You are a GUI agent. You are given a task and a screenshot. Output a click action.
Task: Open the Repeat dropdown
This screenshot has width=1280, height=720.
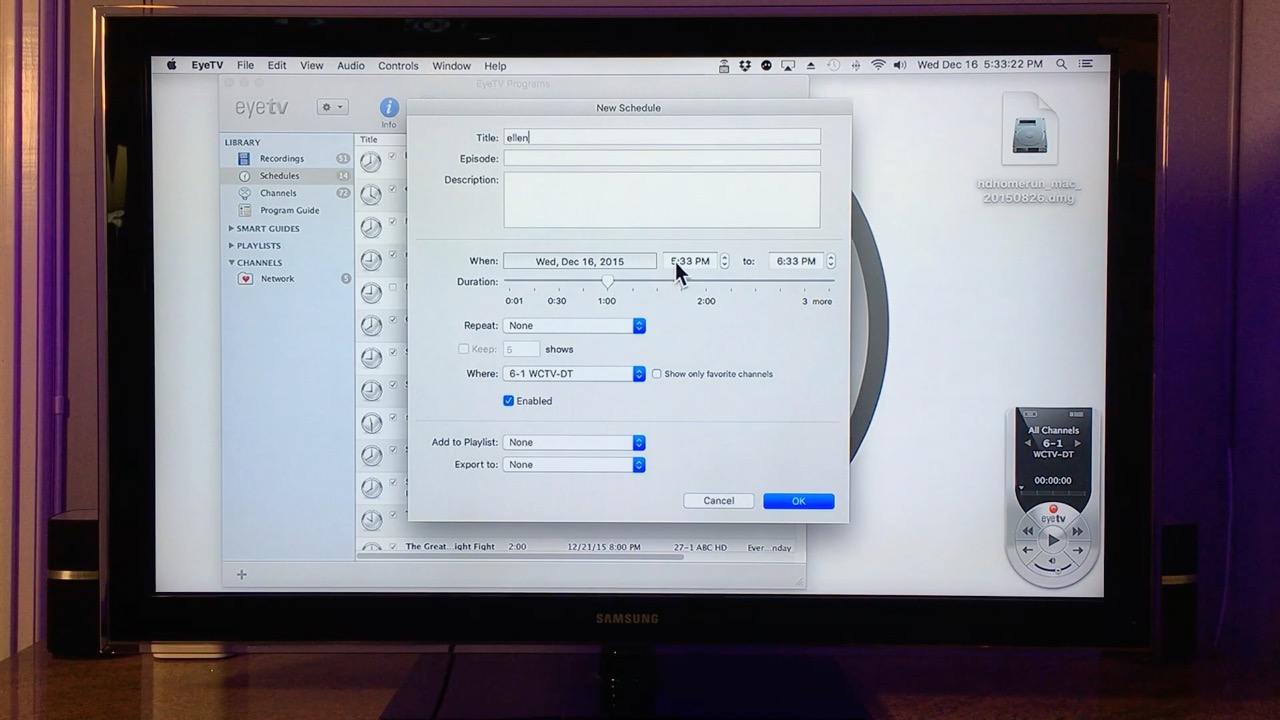[574, 326]
